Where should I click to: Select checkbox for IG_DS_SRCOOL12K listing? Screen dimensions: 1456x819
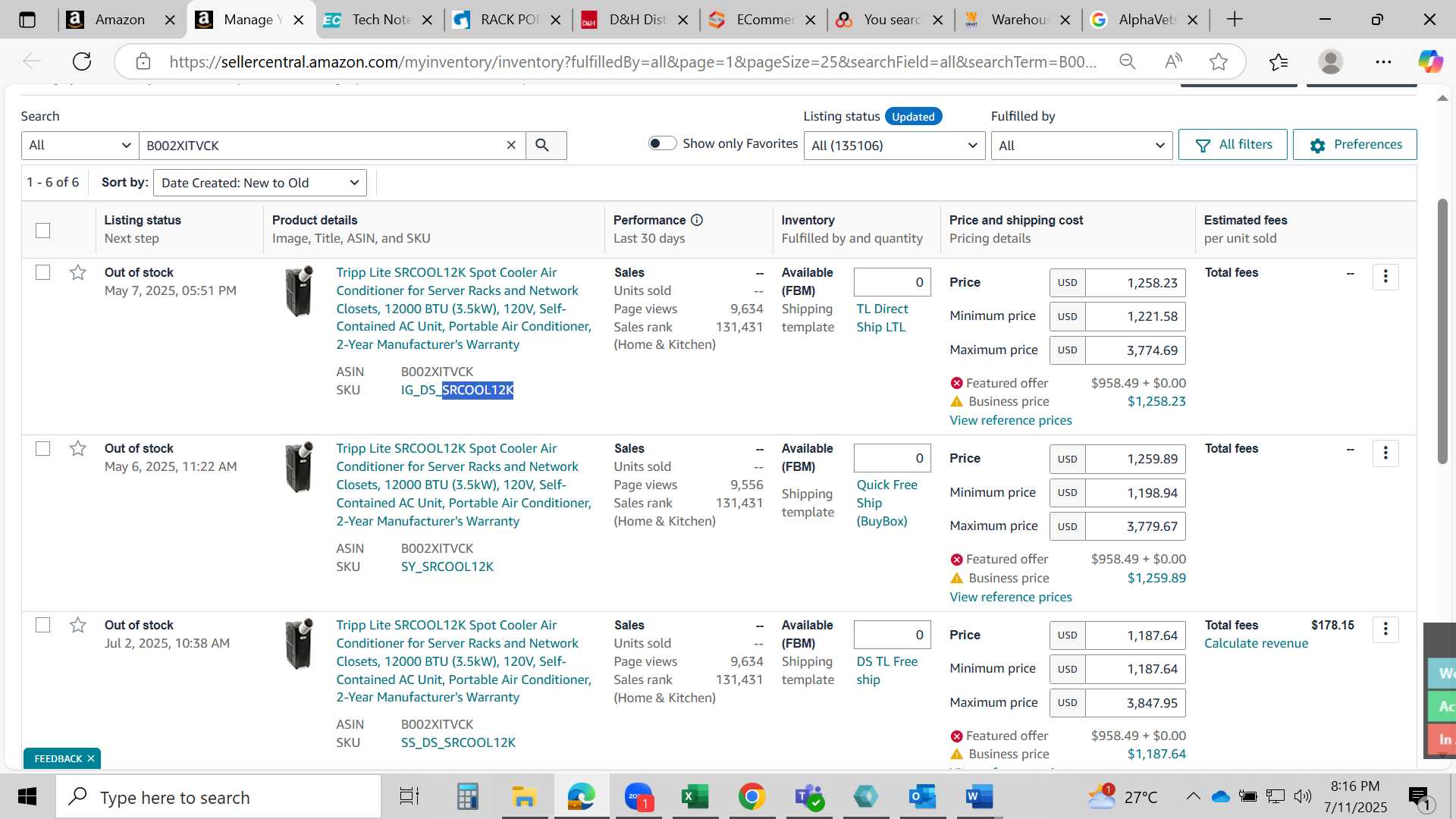(43, 272)
